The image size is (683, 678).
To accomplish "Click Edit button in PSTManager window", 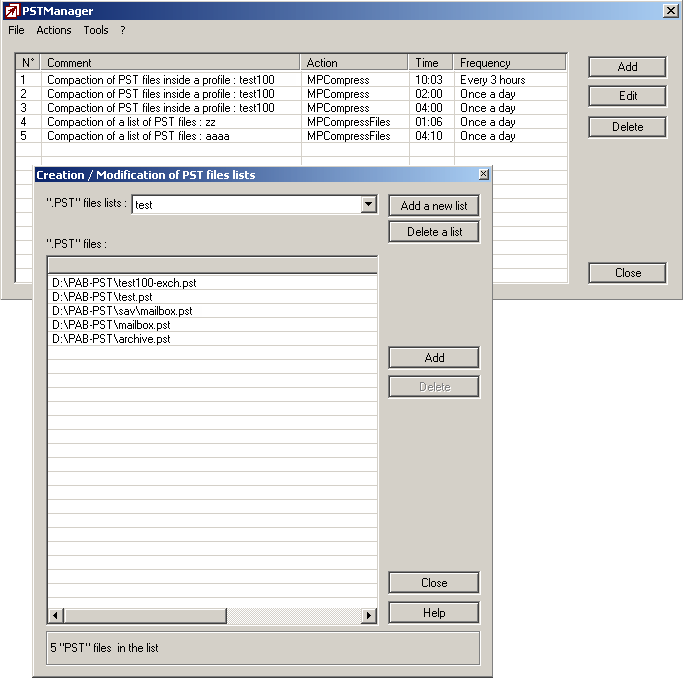I will [627, 96].
